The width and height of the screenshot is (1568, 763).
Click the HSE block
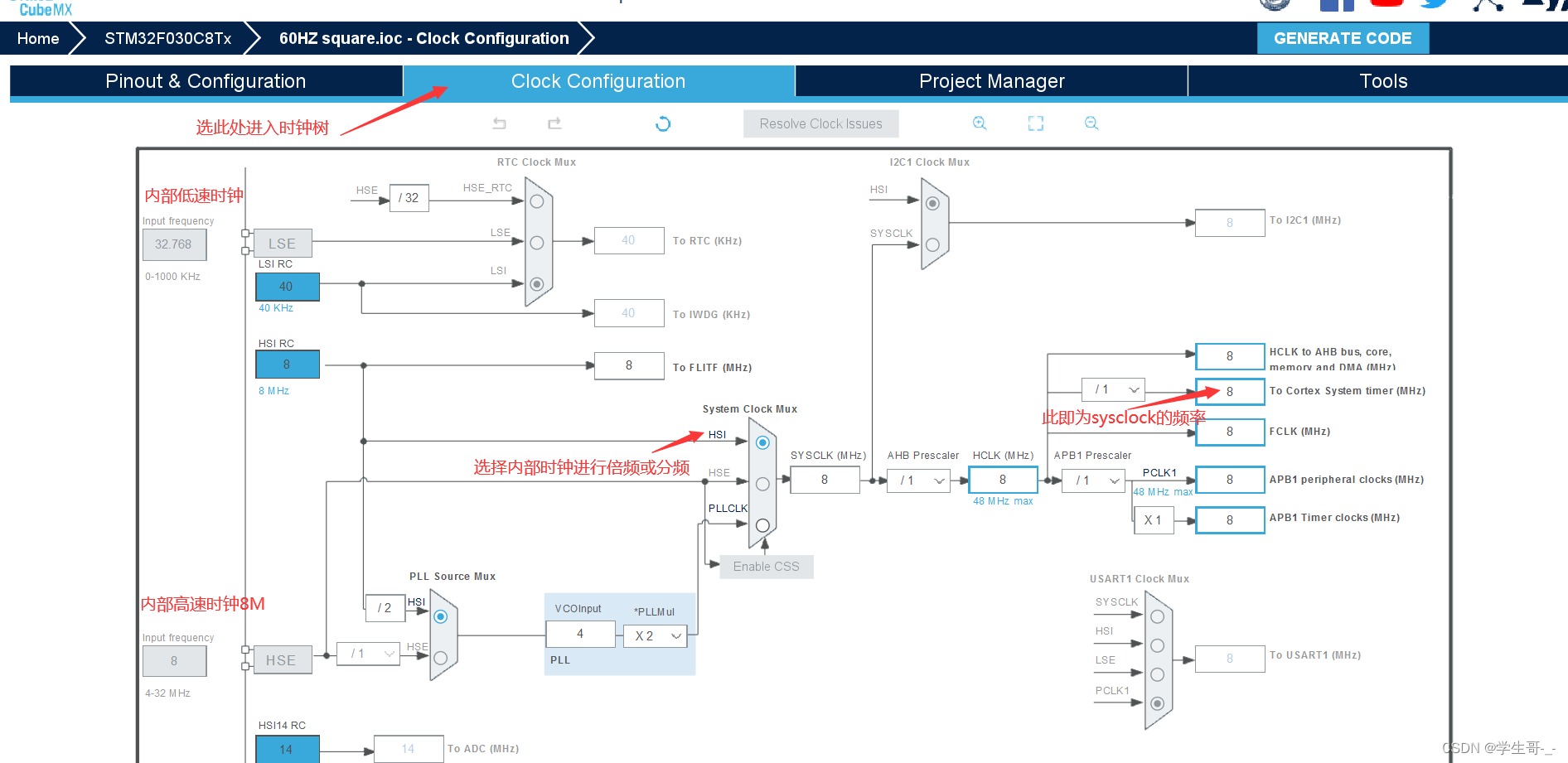283,660
